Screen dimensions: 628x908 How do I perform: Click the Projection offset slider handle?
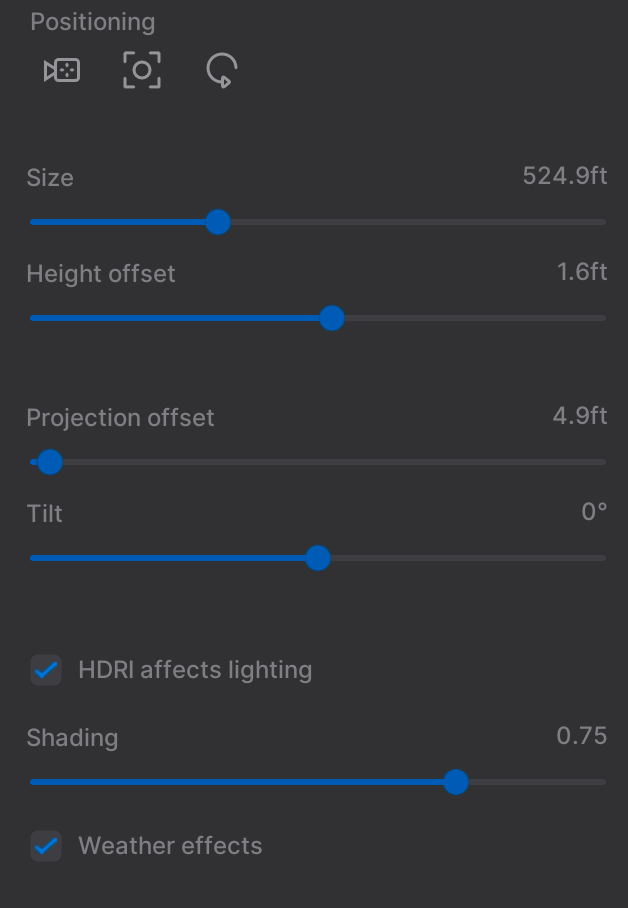(x=50, y=462)
